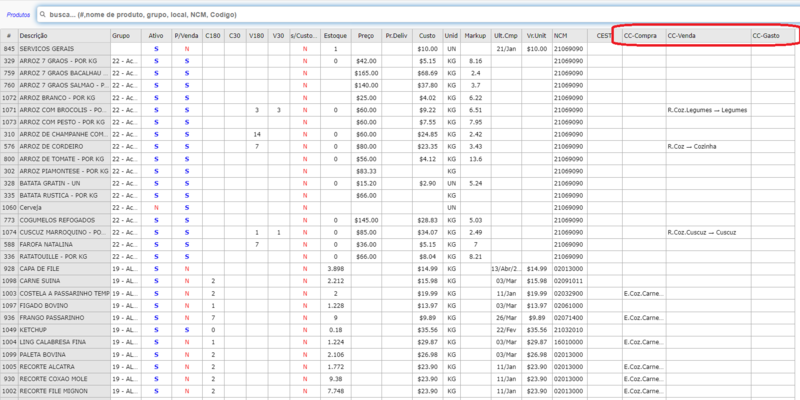Select the RATATOUILLE - POR KG product
Viewport: 800px width, 400px height.
(64, 257)
